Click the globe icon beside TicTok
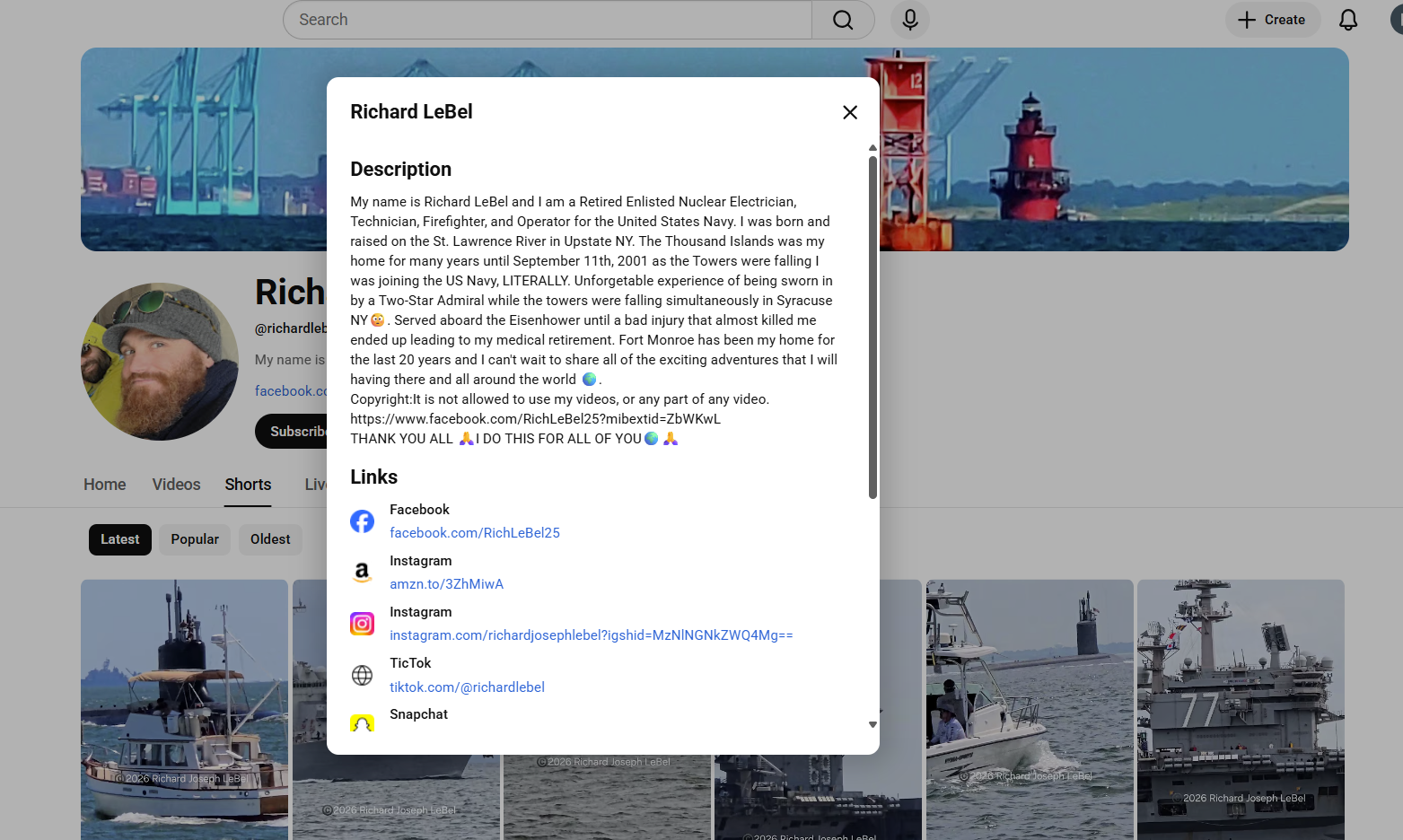 click(x=362, y=675)
